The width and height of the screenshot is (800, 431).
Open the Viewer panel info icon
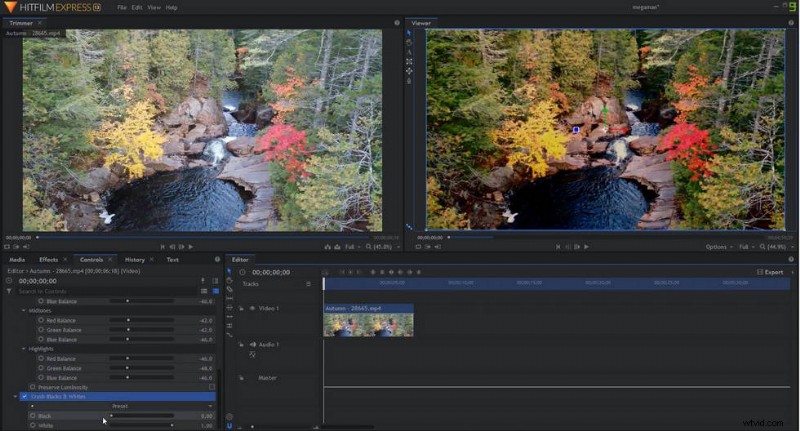click(791, 23)
